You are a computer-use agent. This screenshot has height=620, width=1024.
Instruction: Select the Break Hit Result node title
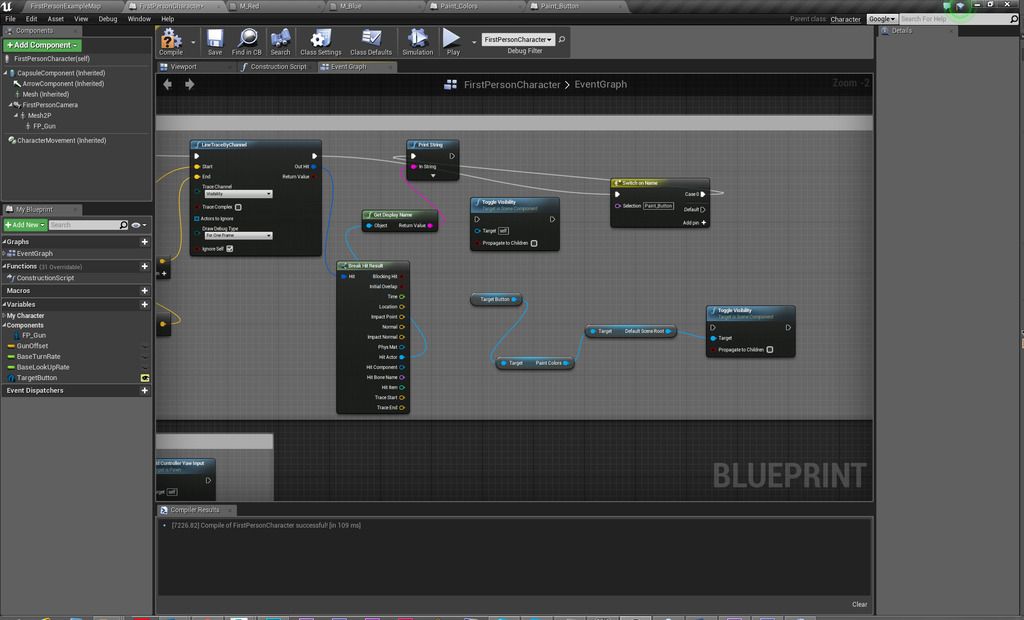(366, 266)
